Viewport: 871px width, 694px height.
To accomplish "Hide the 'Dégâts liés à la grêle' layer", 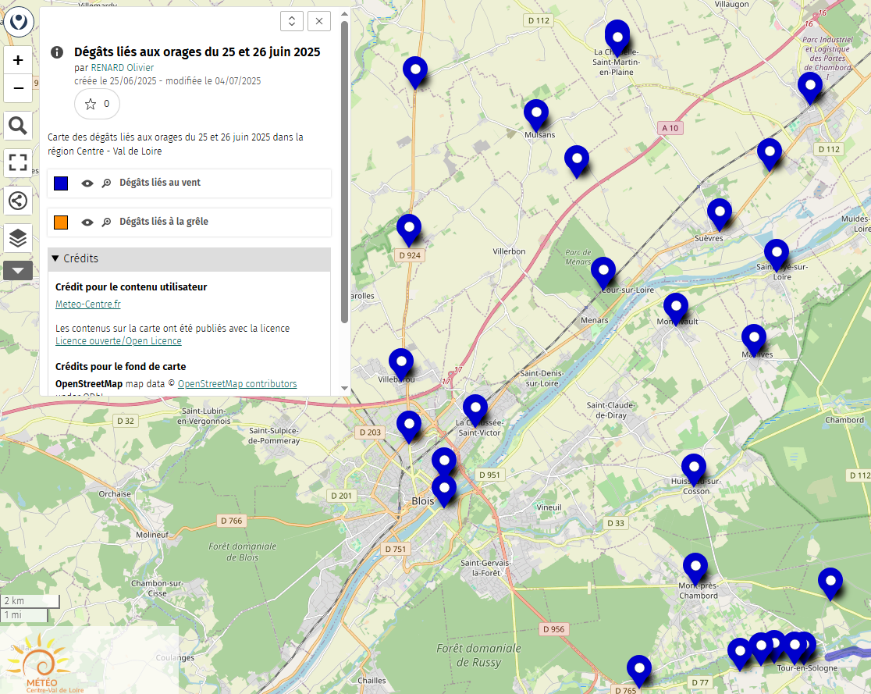I will 87,222.
